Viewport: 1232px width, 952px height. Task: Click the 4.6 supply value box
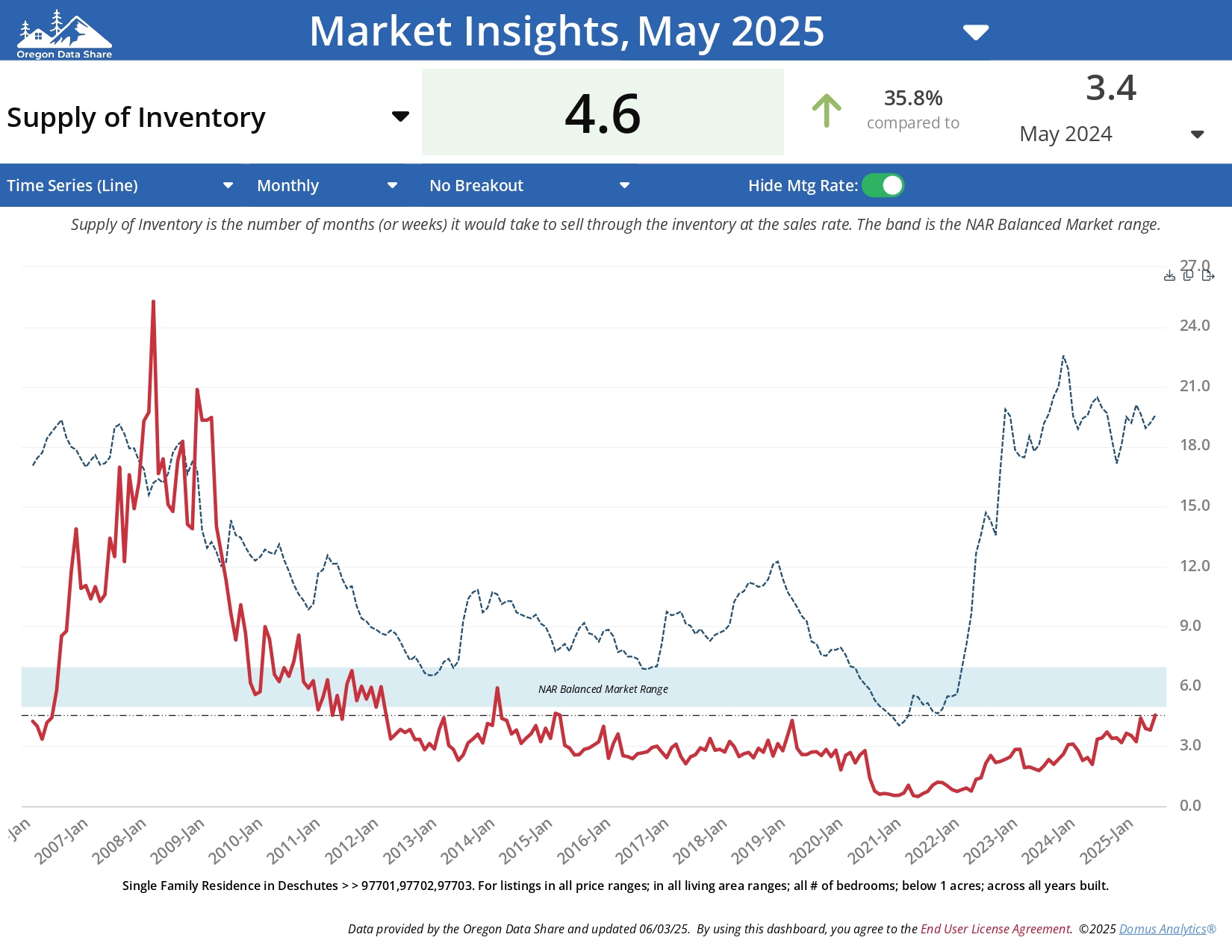point(603,113)
